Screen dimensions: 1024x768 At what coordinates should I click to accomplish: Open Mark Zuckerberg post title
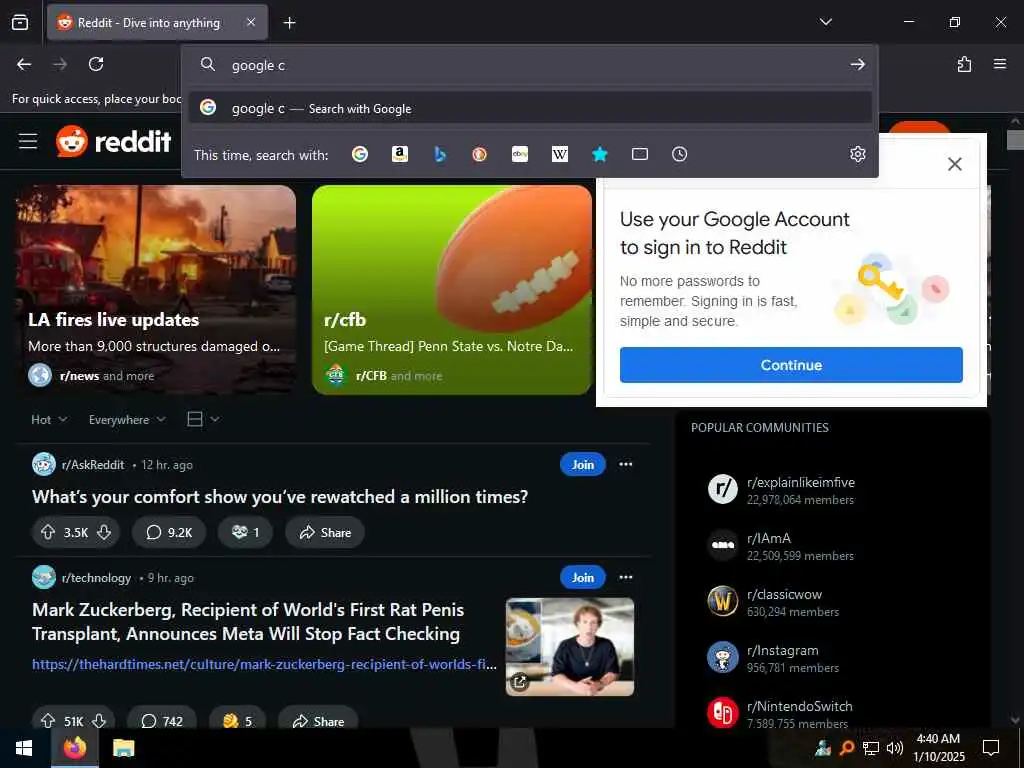coord(248,622)
